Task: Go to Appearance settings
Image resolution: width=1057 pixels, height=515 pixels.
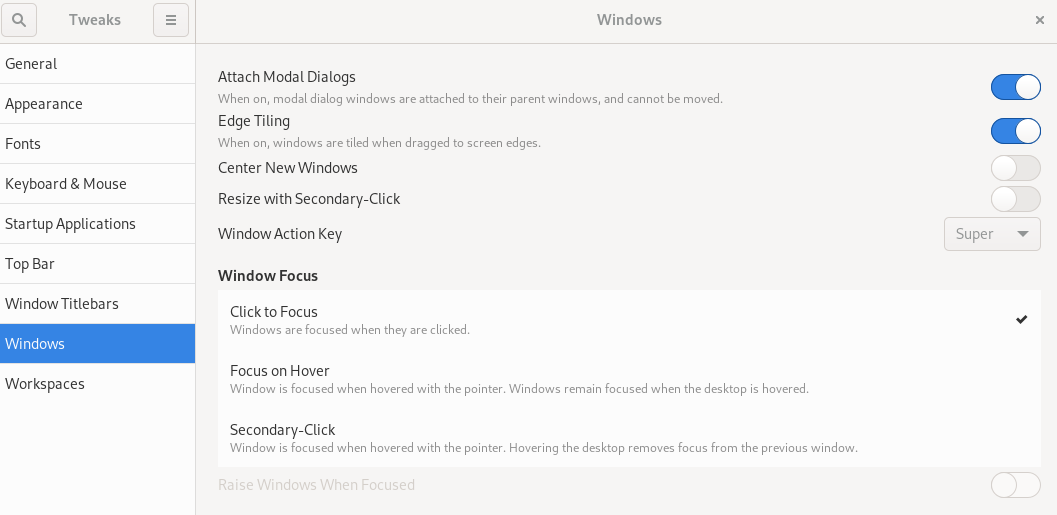Action: tap(97, 104)
